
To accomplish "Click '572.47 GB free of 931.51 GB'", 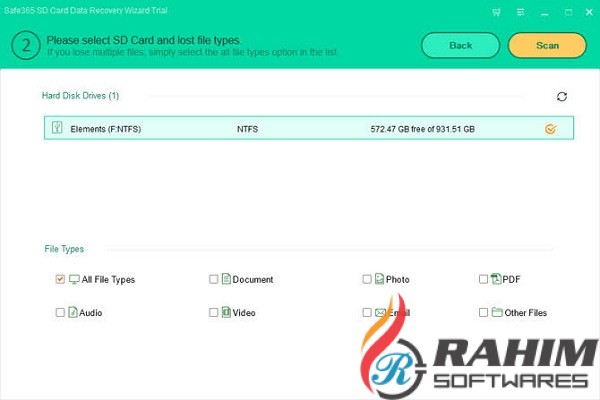I will coord(422,129).
